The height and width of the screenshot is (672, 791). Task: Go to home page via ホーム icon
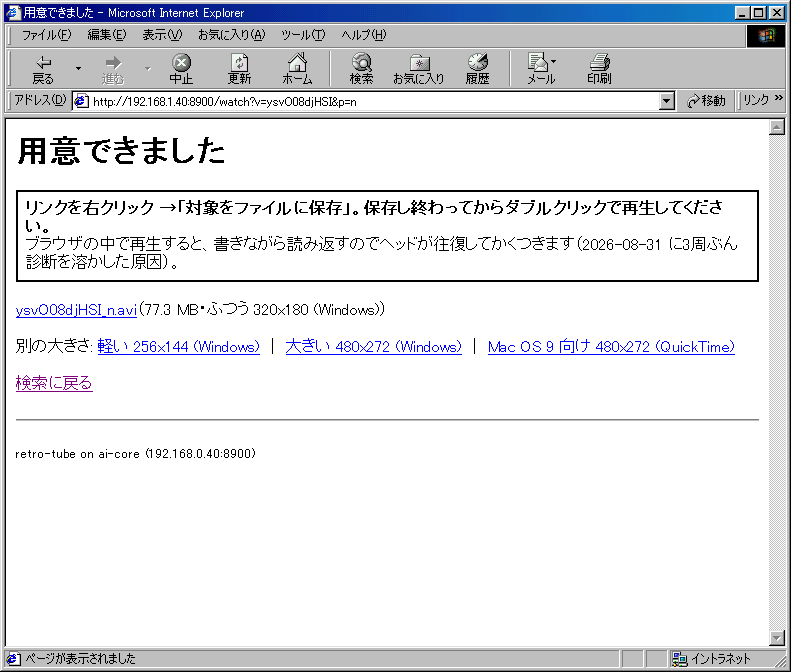[297, 69]
